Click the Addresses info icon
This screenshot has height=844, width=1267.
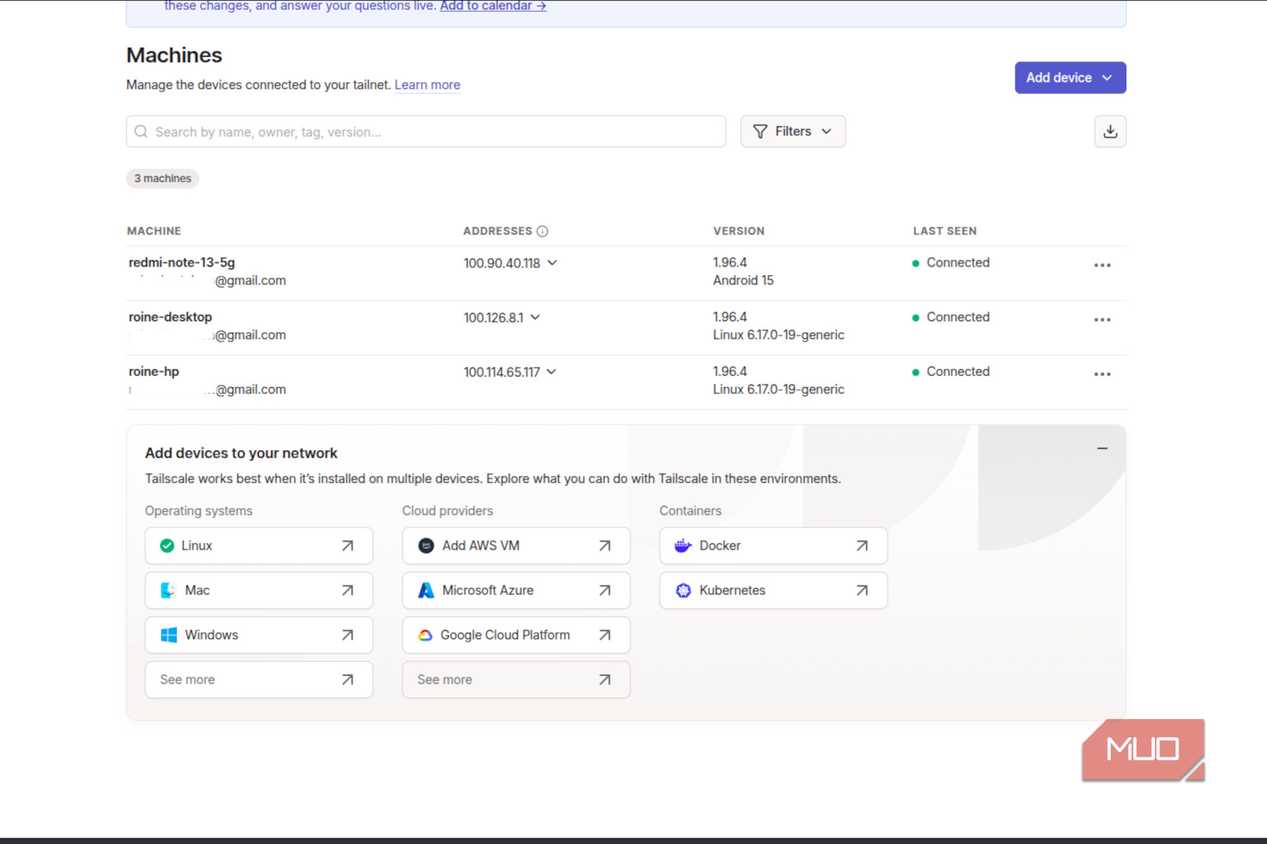(x=542, y=231)
